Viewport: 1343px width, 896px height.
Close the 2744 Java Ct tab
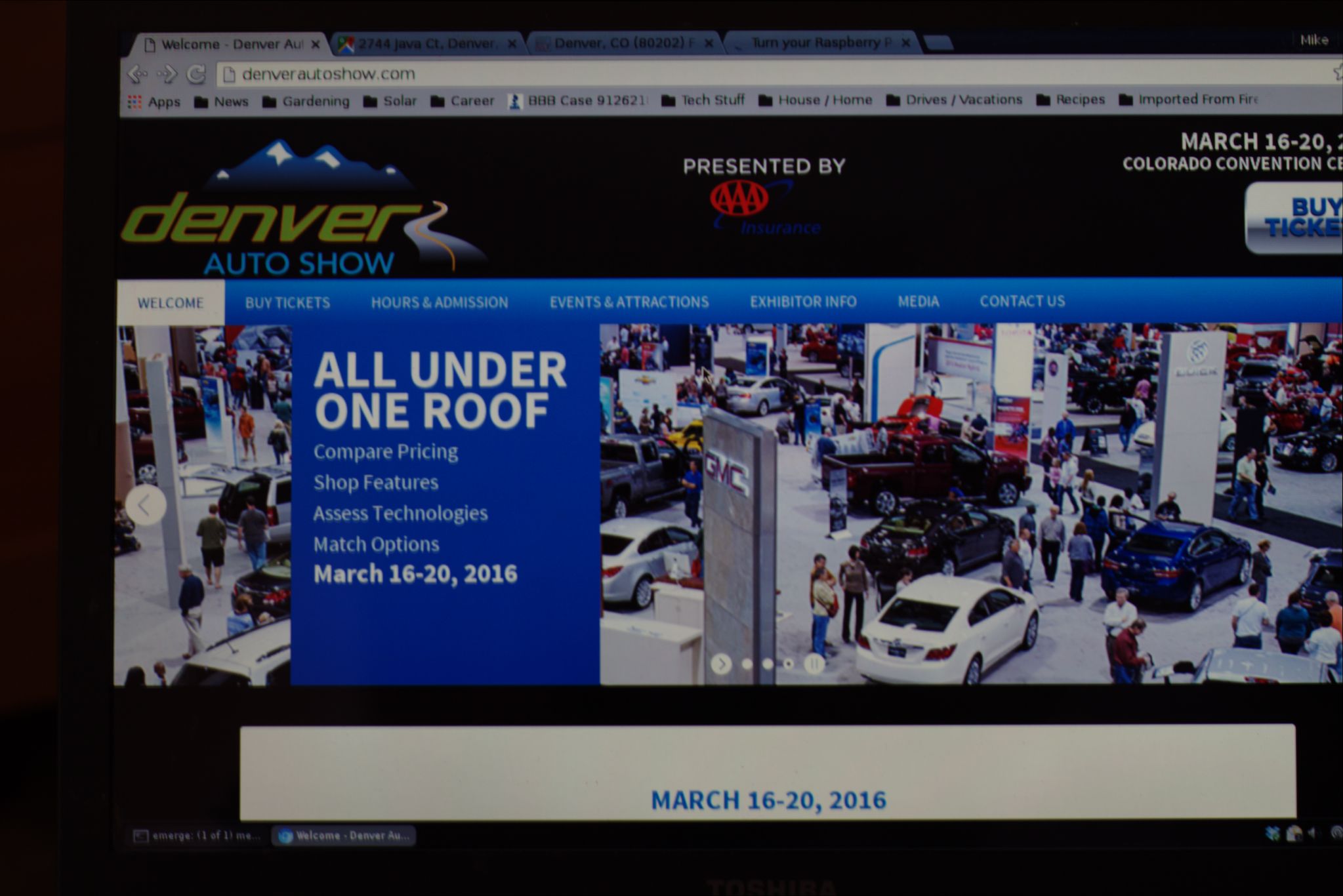click(512, 44)
